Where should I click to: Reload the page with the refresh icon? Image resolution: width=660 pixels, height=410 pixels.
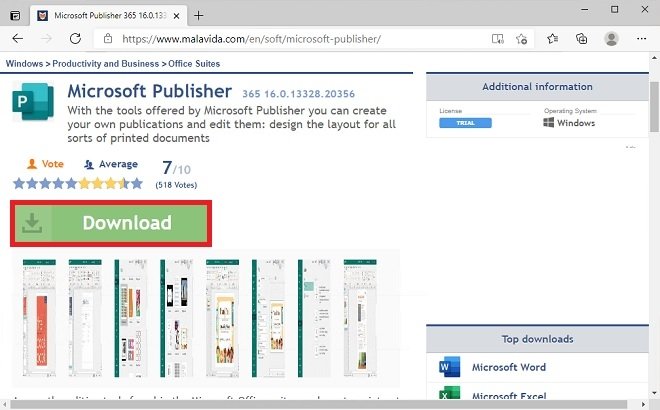pyautogui.click(x=75, y=39)
